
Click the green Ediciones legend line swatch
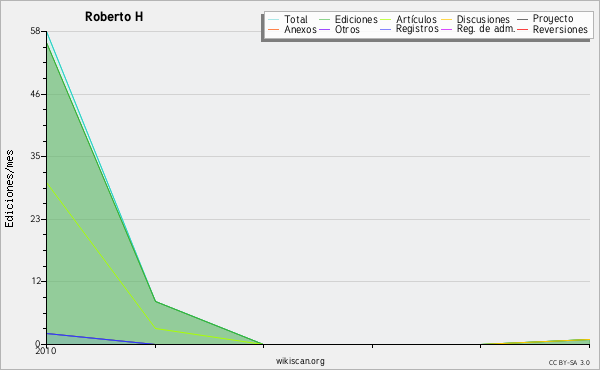point(324,20)
